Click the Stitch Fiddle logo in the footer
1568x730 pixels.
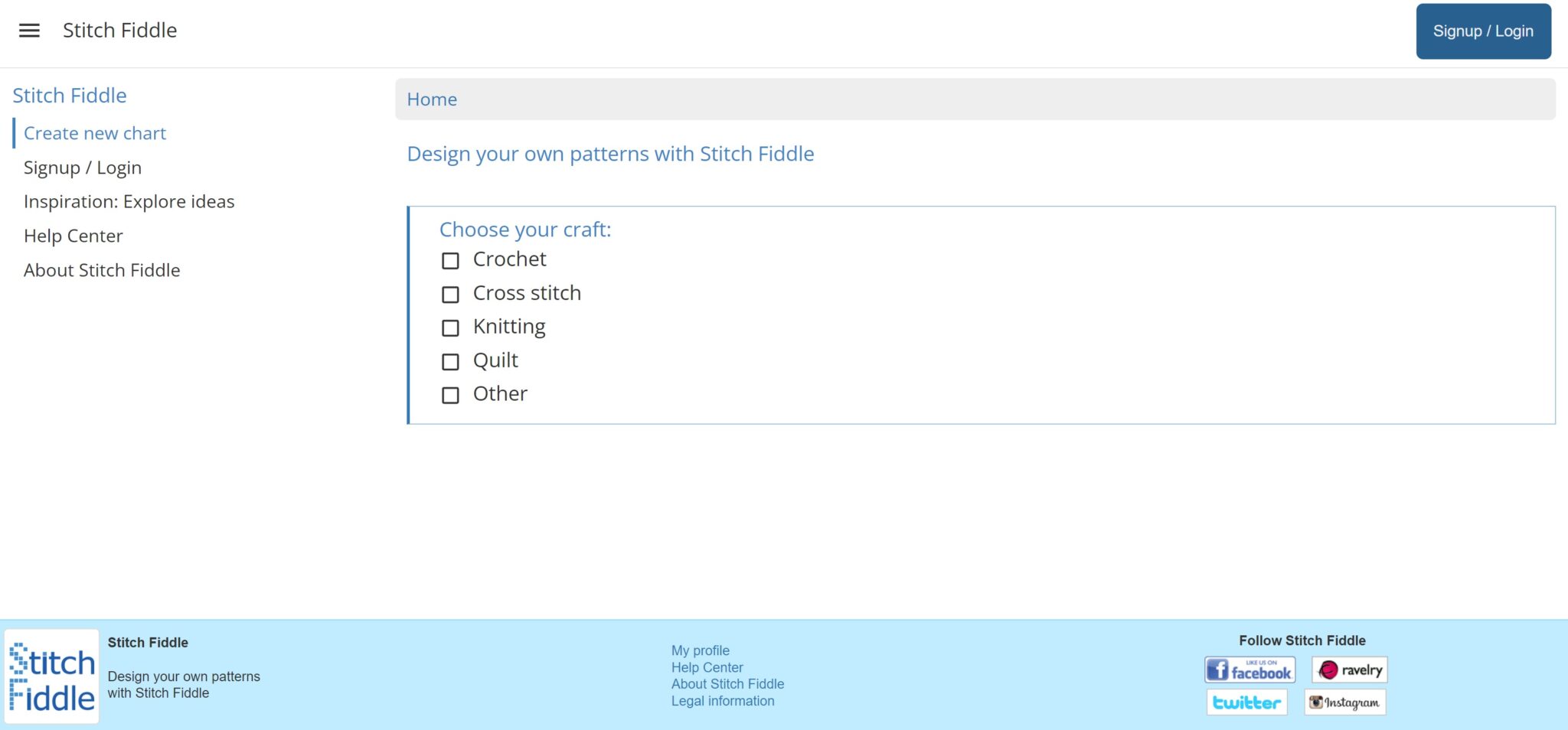click(51, 676)
